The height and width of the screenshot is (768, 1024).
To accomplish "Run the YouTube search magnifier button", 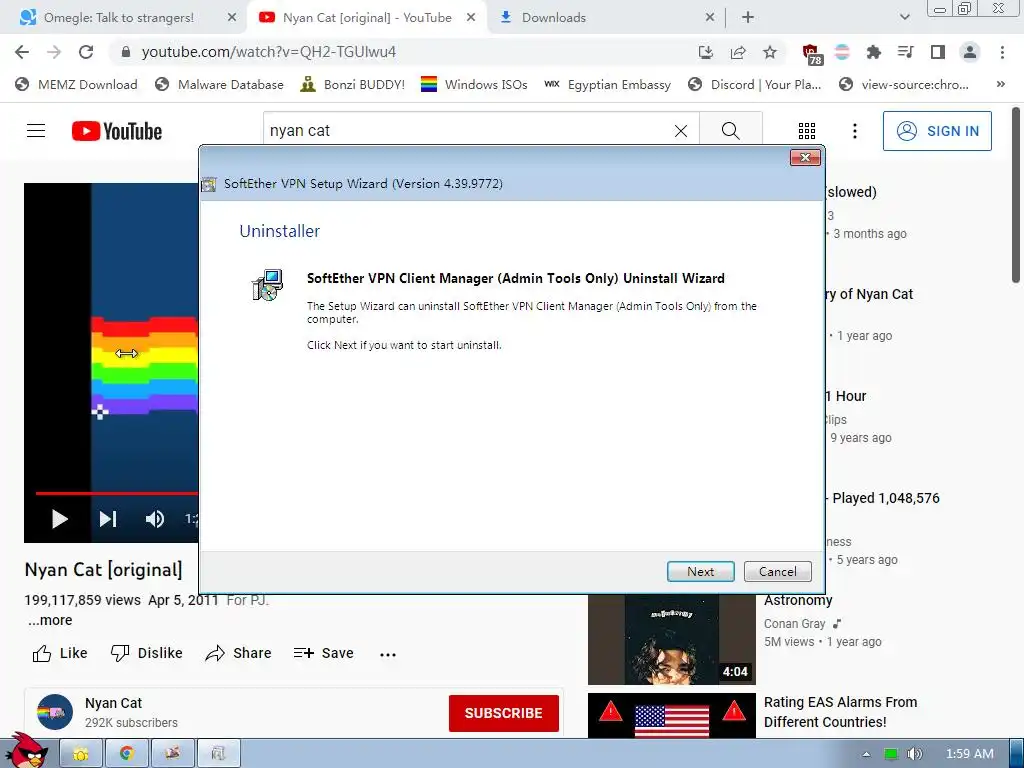I will pyautogui.click(x=731, y=131).
